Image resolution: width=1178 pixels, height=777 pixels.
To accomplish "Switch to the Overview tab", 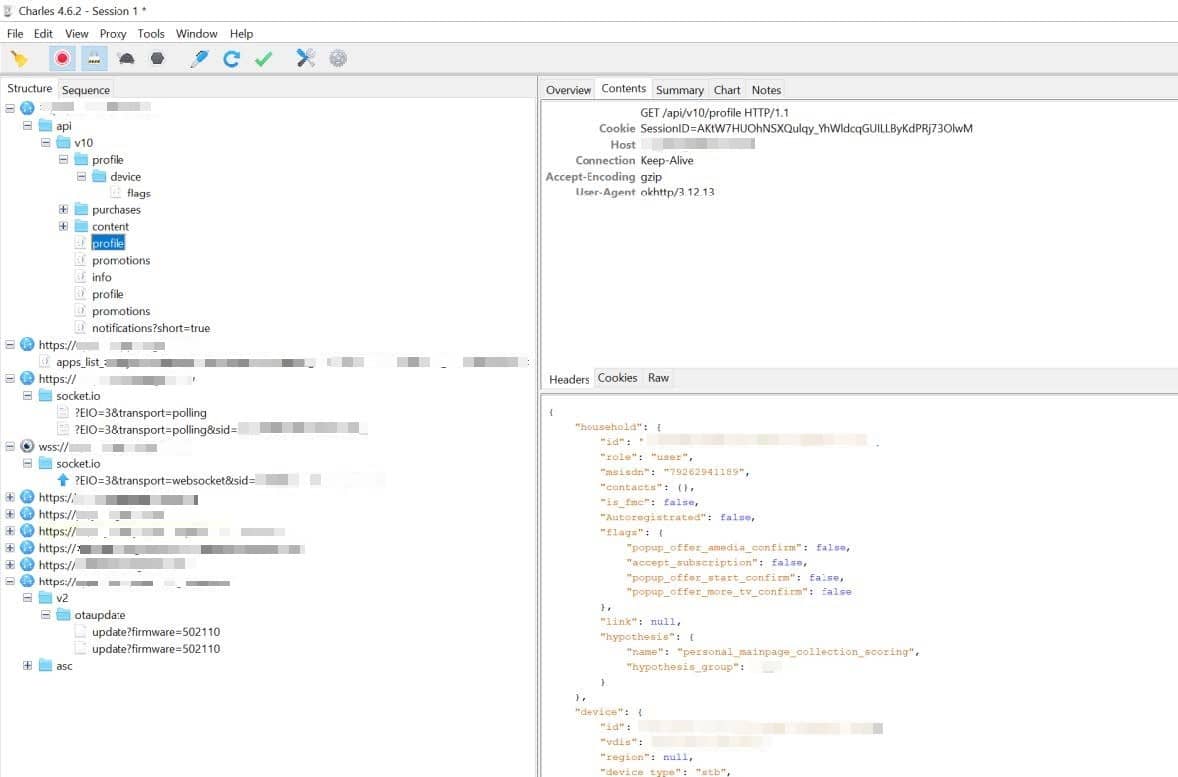I will [568, 90].
